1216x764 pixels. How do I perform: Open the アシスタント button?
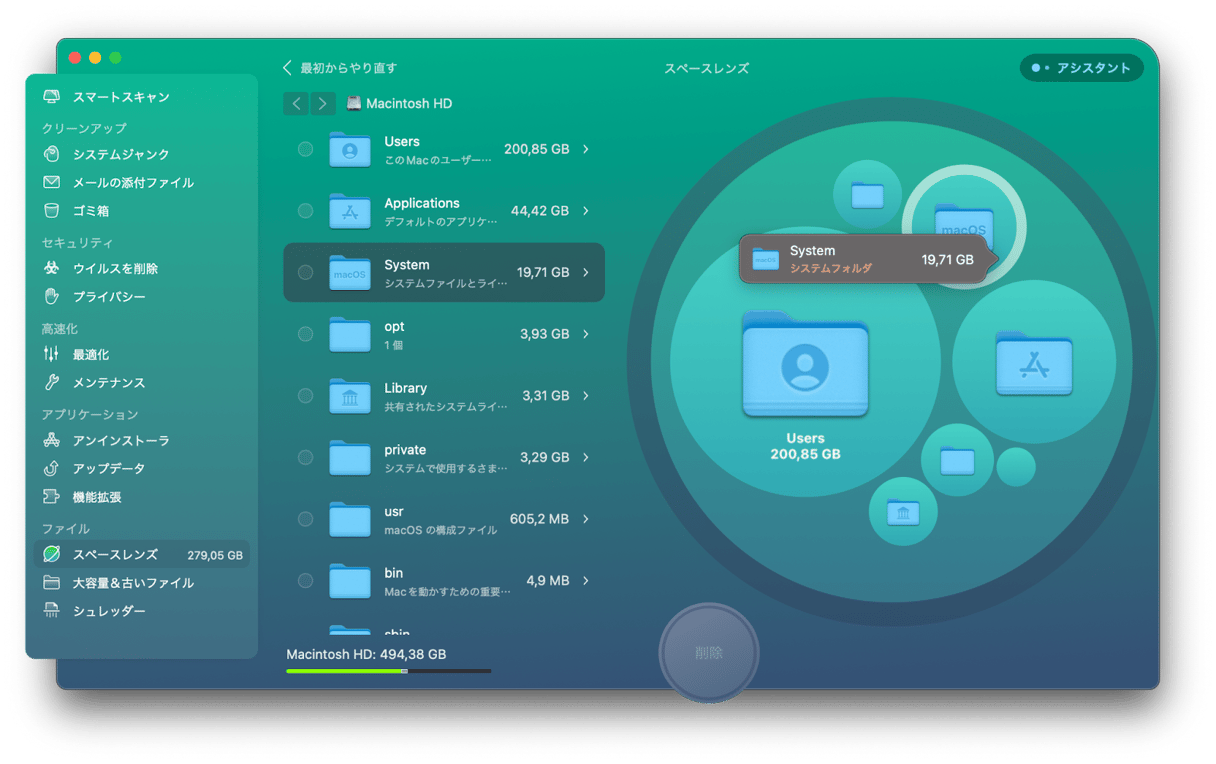pos(1081,68)
